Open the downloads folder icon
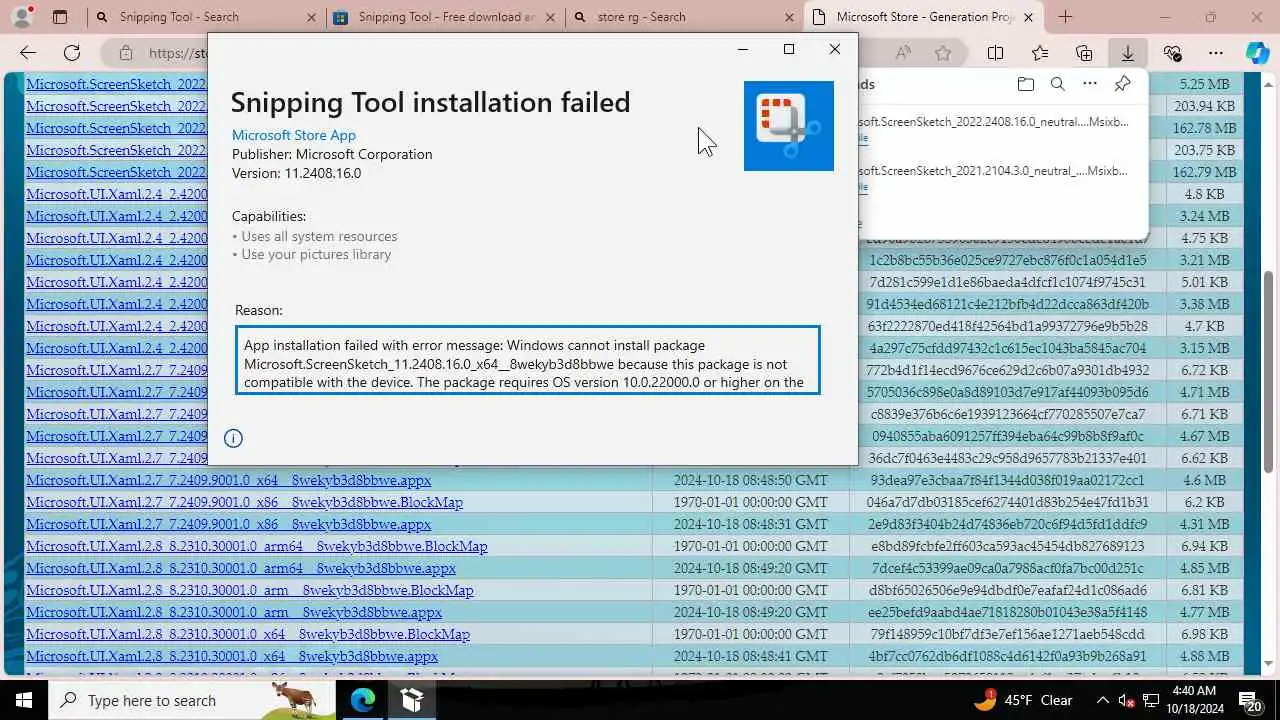The width and height of the screenshot is (1280, 720). pyautogui.click(x=1025, y=84)
